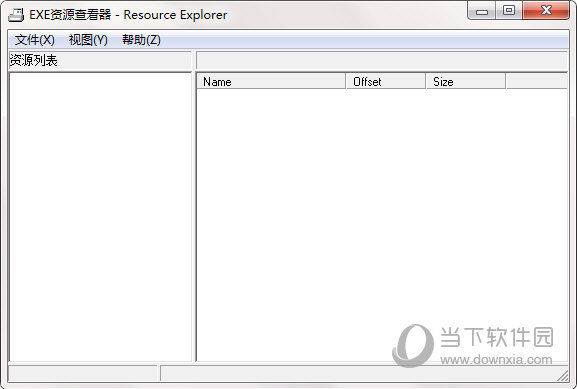Sort by the Offset column header
577x389 pixels.
pyautogui.click(x=386, y=81)
